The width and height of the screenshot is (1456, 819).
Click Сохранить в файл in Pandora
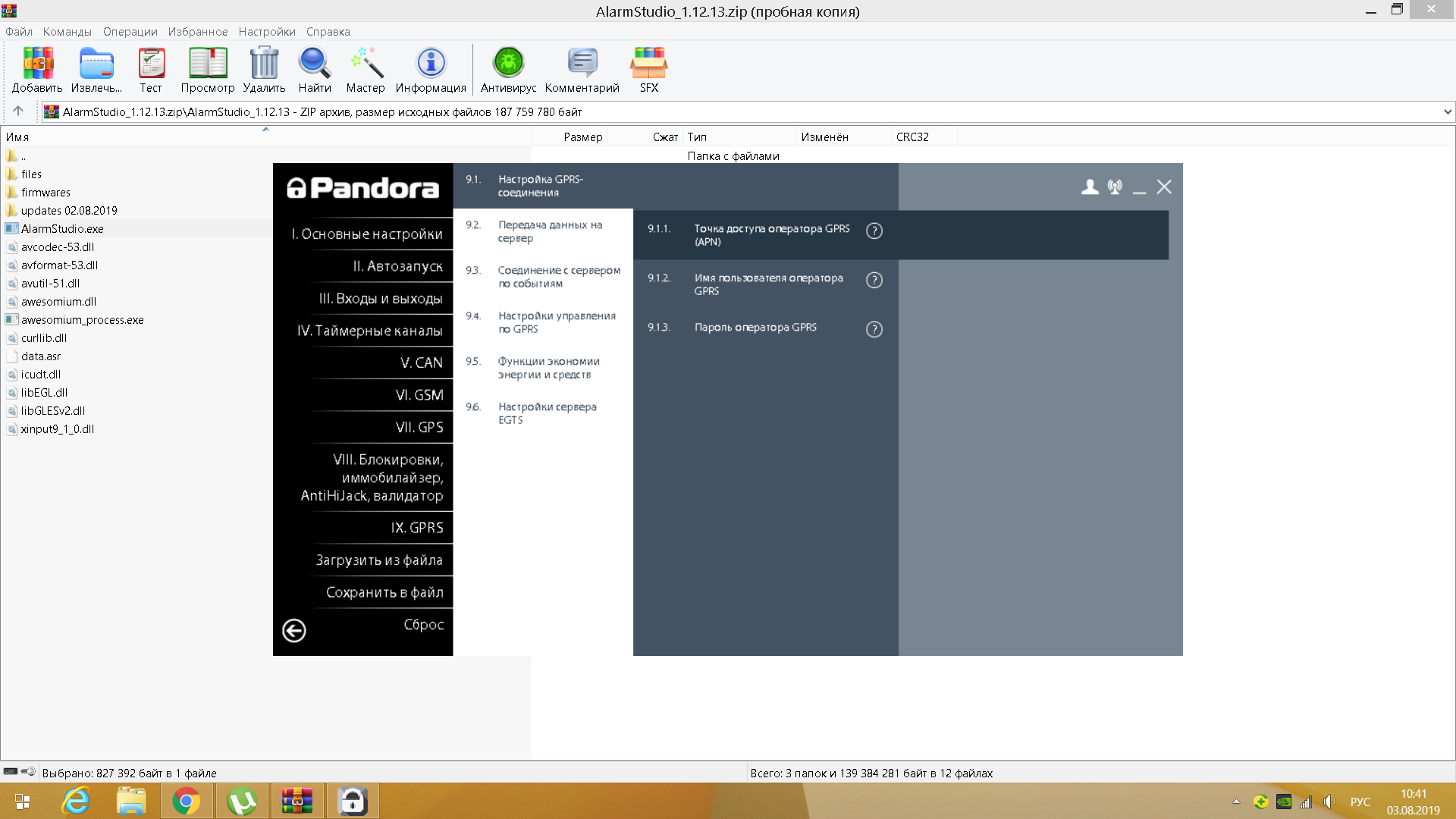click(384, 592)
